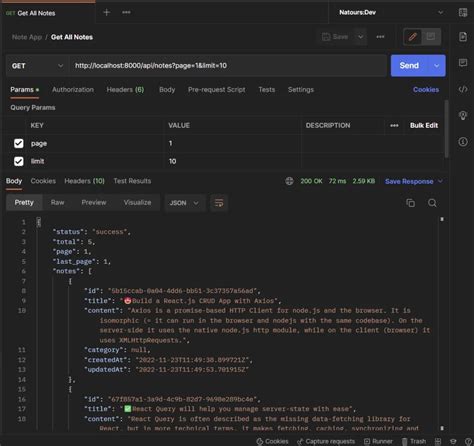Switch to the Authorization tab
Viewport: 474px width, 446px height.
tap(73, 90)
